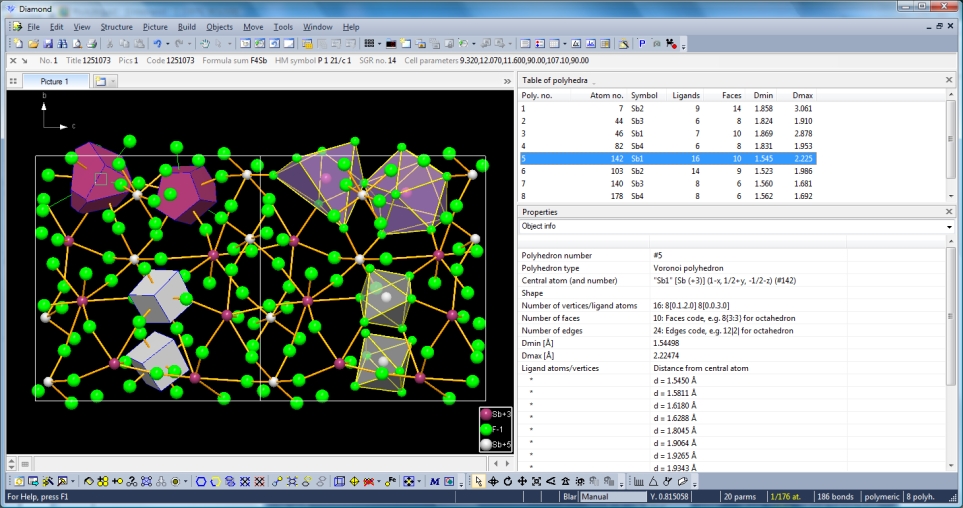Toggle the F-1 legend entry
Screen dimensions: 963x508
496,429
